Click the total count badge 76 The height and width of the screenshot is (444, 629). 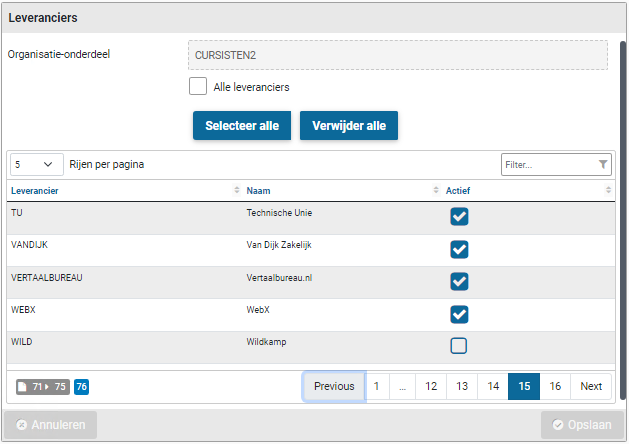tap(81, 387)
